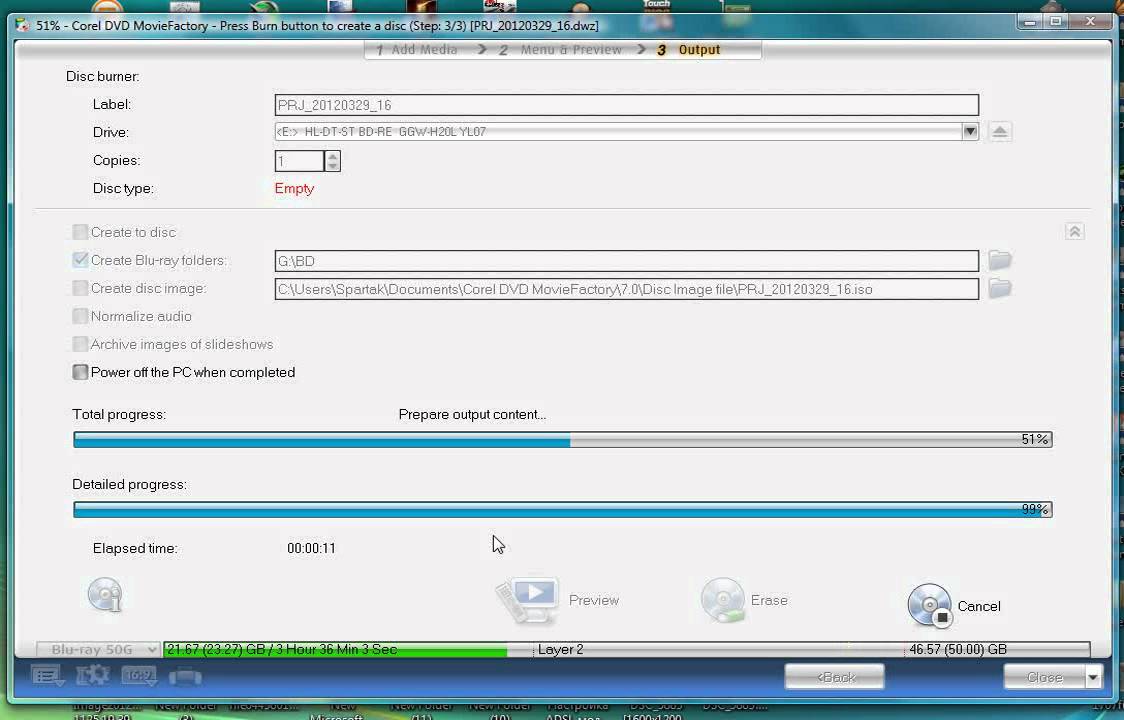Viewport: 1124px width, 720px height.
Task: Click the Back button
Action: point(834,676)
